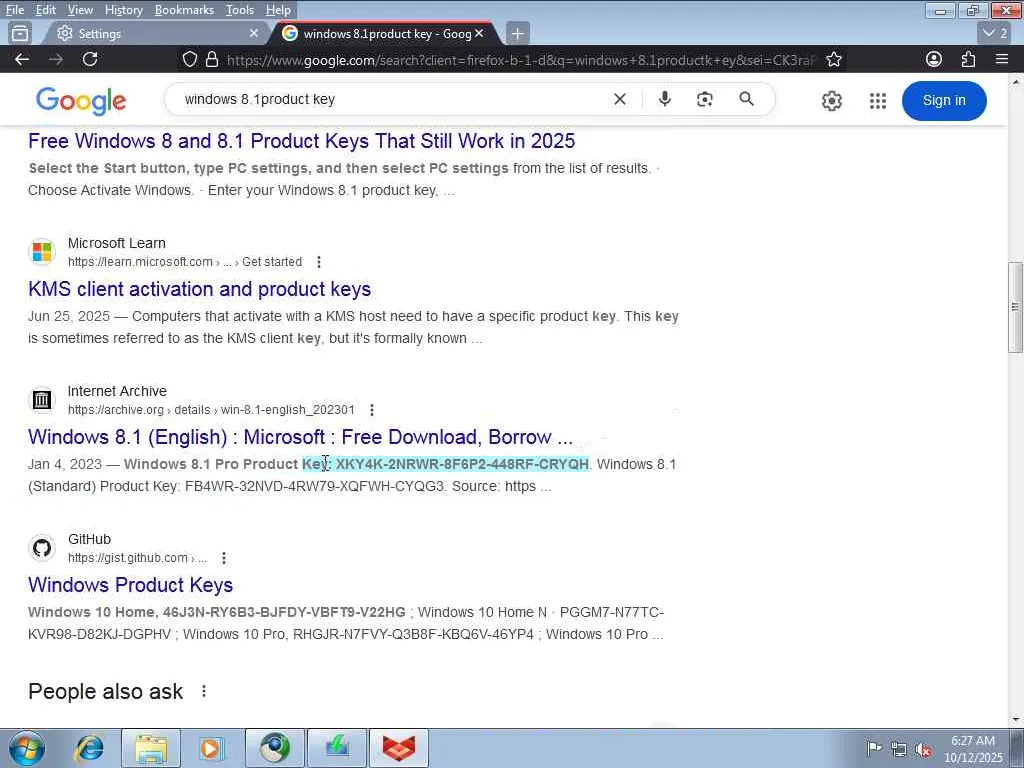Open the Tools menu
1024x768 pixels.
240,10
